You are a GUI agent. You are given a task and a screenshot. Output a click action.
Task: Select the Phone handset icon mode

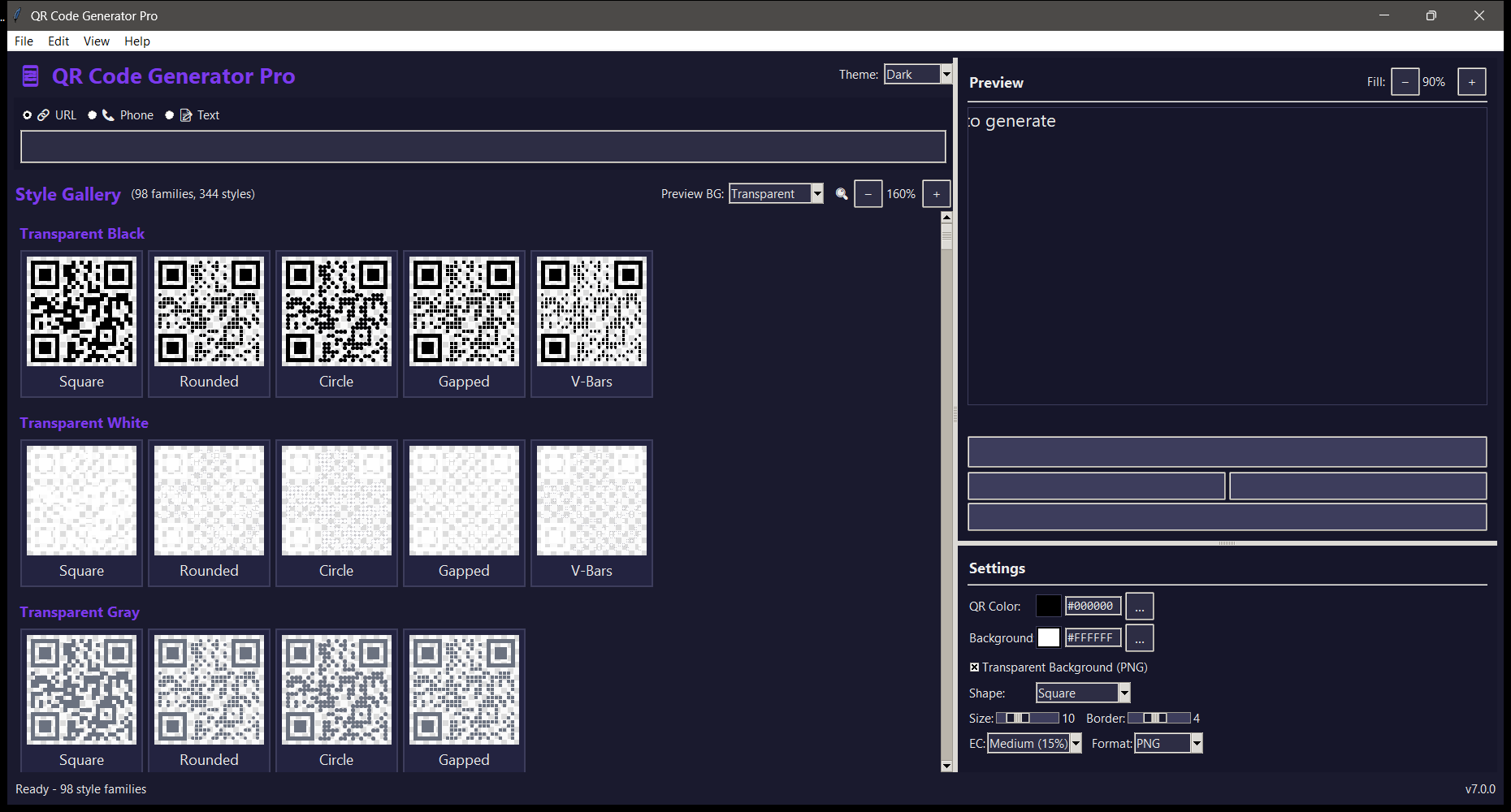coord(109,114)
